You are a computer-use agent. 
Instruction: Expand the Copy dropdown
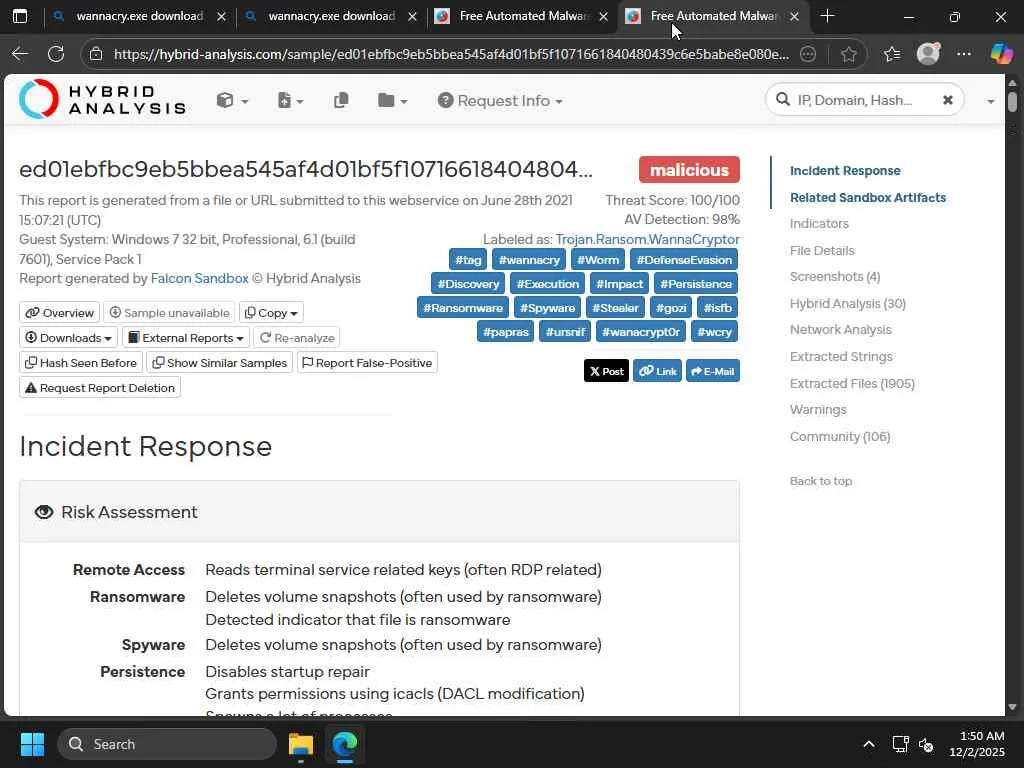pyautogui.click(x=271, y=313)
